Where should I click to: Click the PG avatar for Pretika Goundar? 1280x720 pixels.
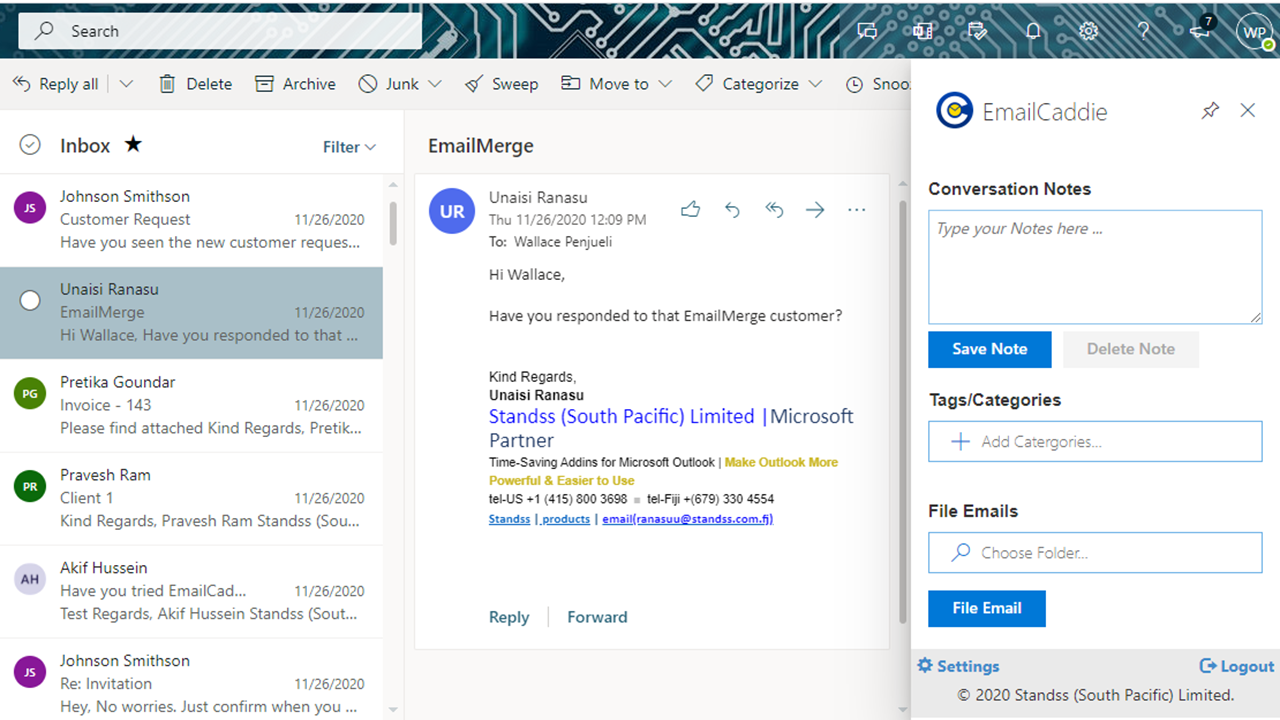(30, 393)
